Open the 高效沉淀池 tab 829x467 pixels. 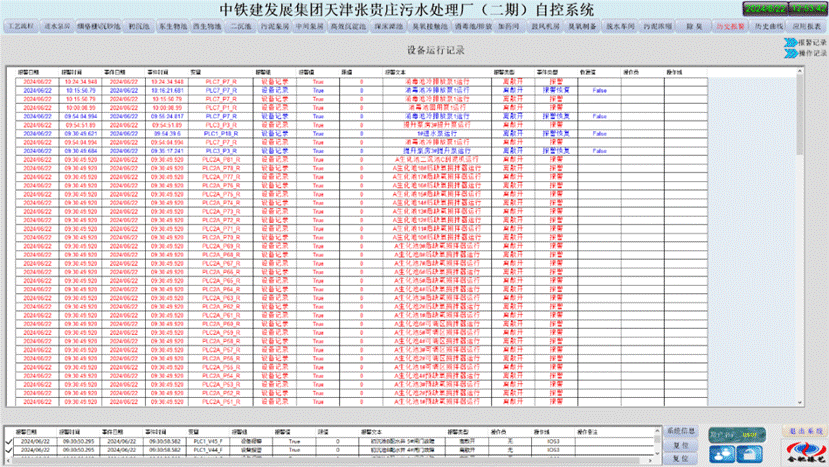coord(348,26)
